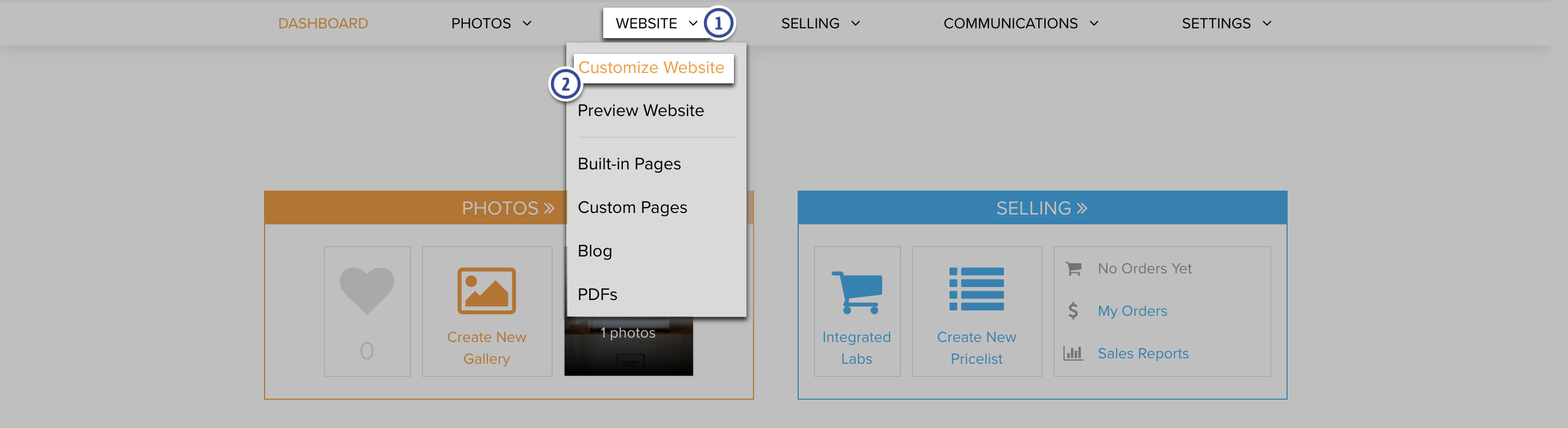Click the No Orders Yet text
The height and width of the screenshot is (428, 1568).
point(1144,268)
